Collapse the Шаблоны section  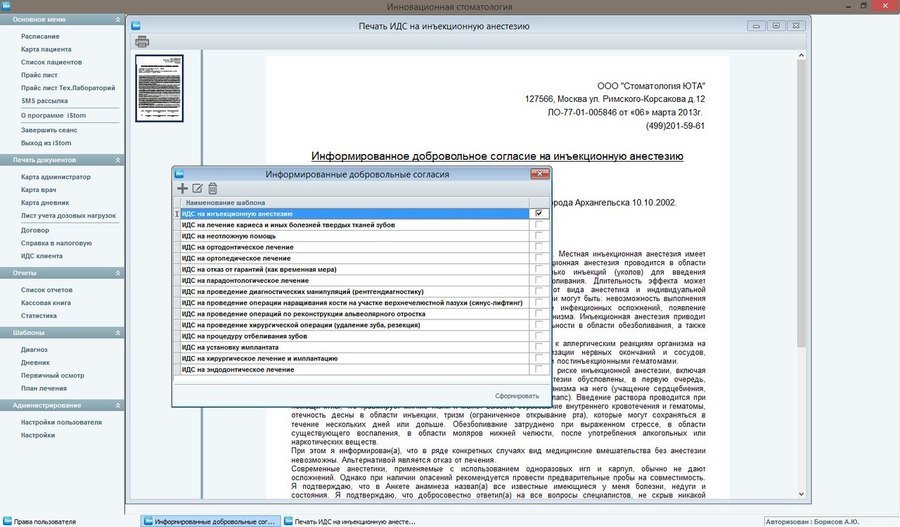tap(118, 333)
